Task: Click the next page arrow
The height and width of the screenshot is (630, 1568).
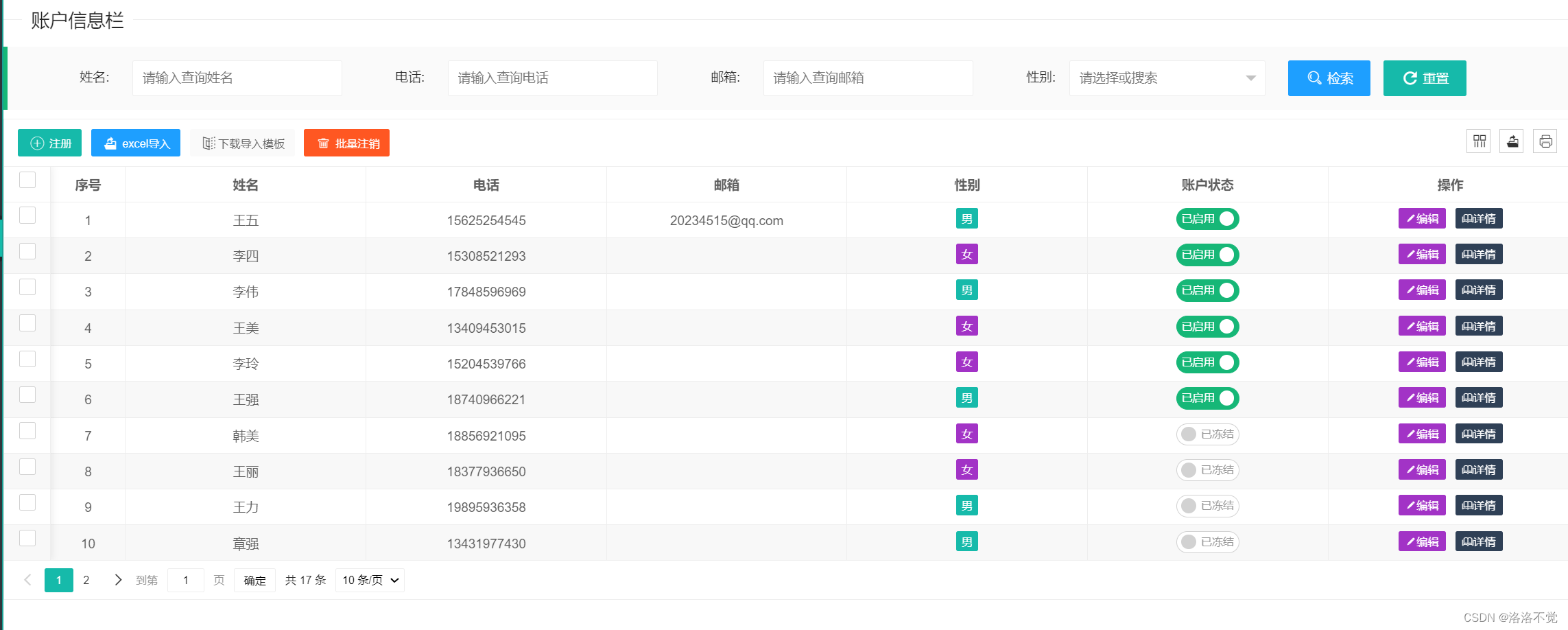Action: 118,580
